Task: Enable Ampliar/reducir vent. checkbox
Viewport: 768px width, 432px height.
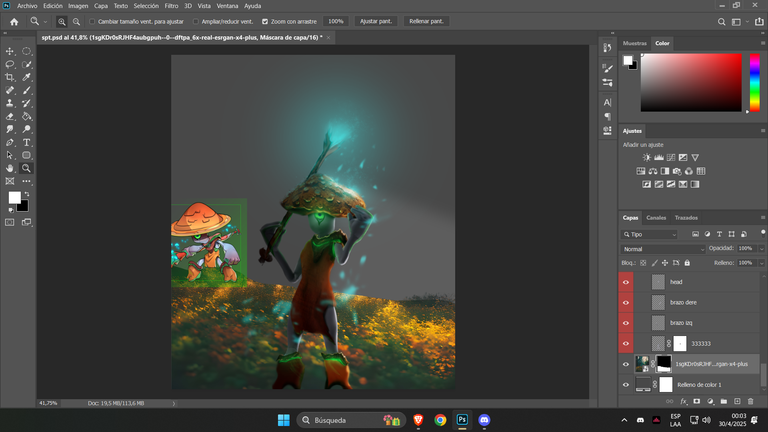Action: (x=196, y=22)
